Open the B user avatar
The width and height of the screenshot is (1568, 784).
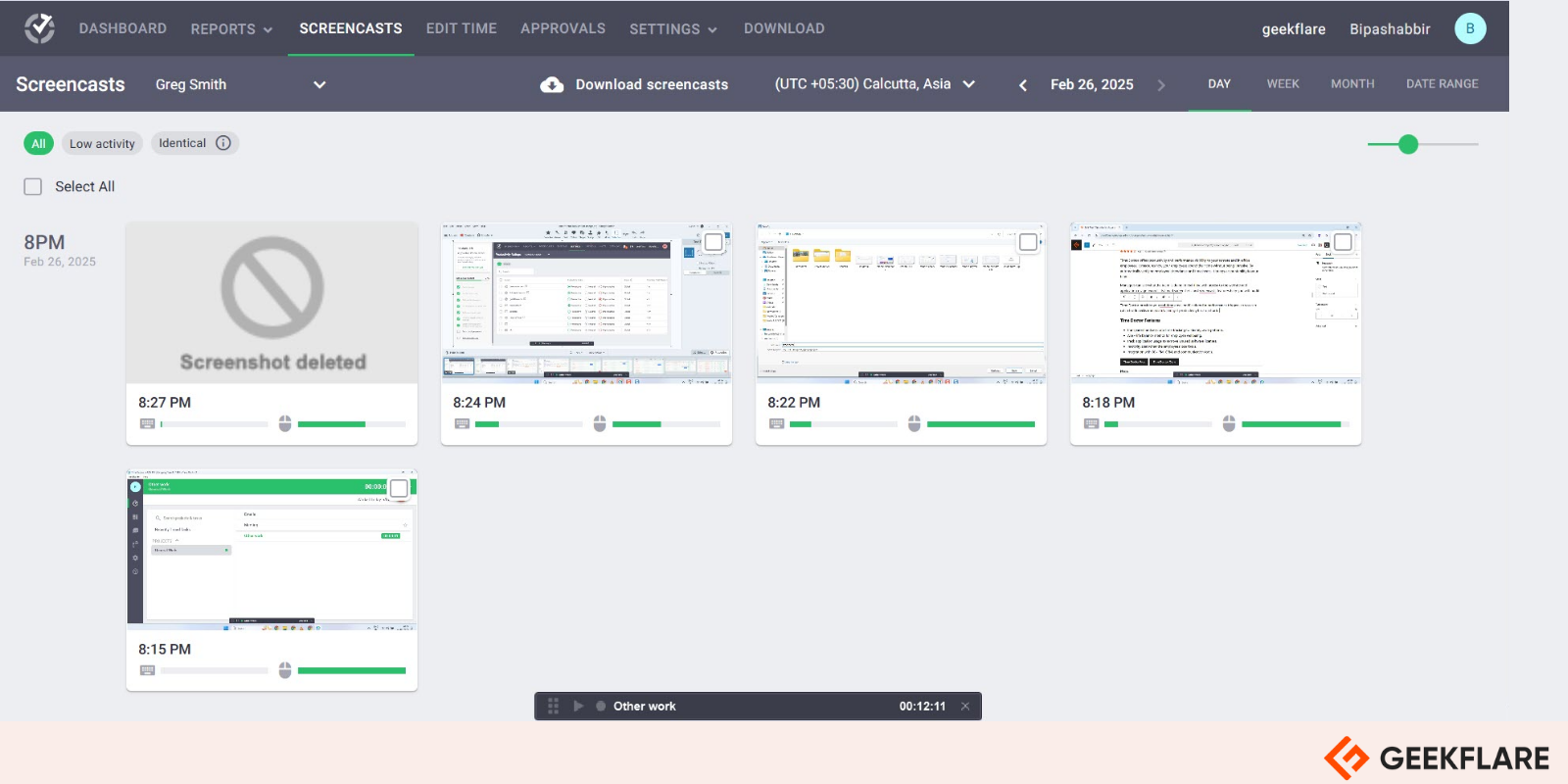[x=1470, y=28]
